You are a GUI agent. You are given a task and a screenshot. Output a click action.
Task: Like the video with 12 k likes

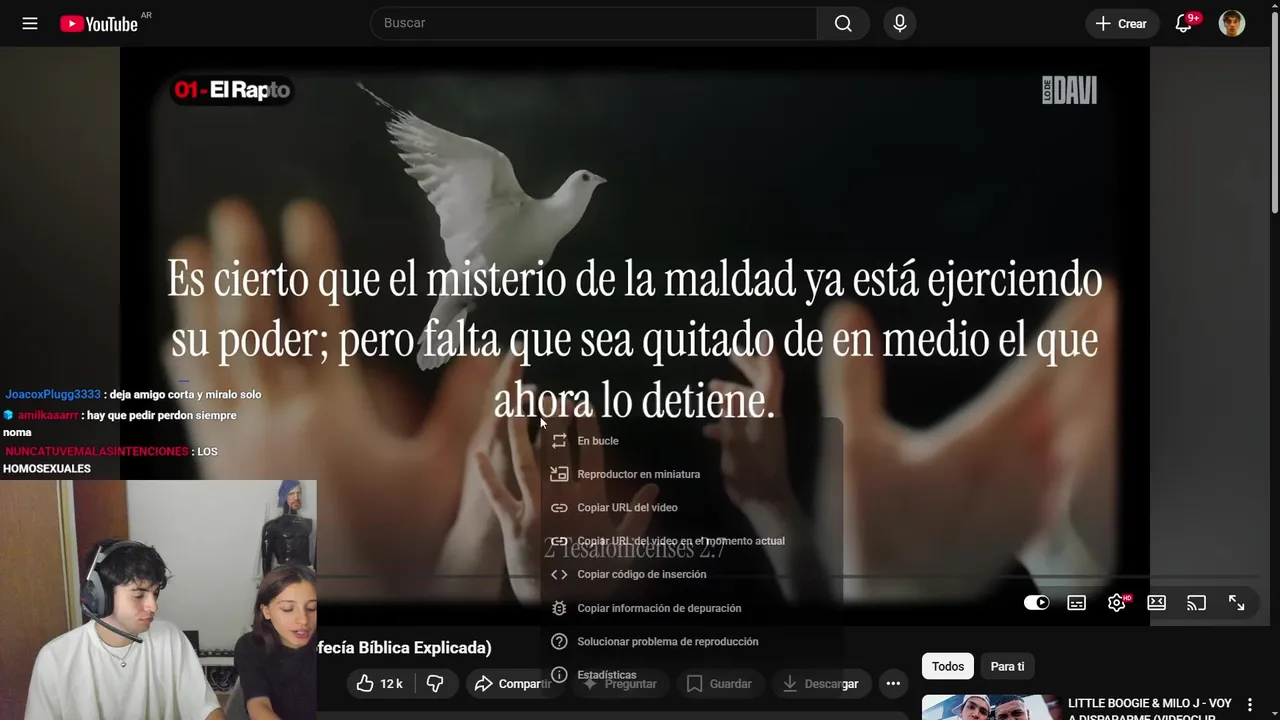click(380, 684)
